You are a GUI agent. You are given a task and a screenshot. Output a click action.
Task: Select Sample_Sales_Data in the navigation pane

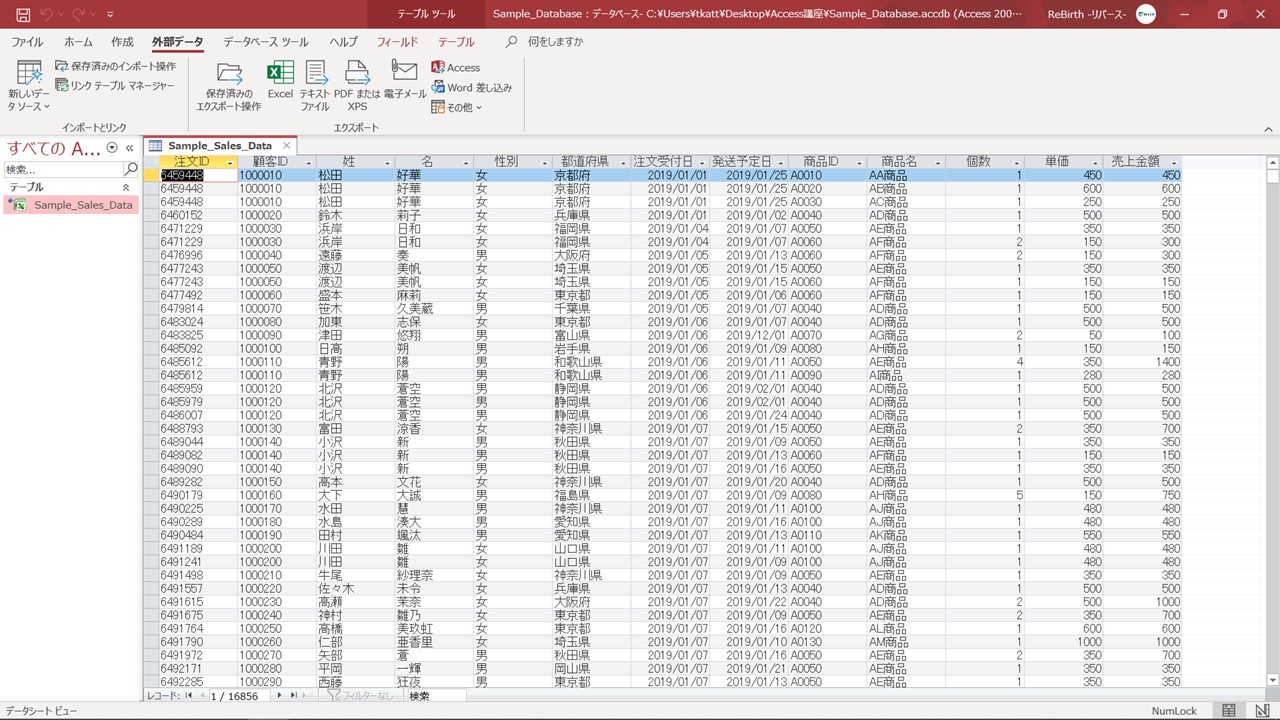[x=82, y=205]
